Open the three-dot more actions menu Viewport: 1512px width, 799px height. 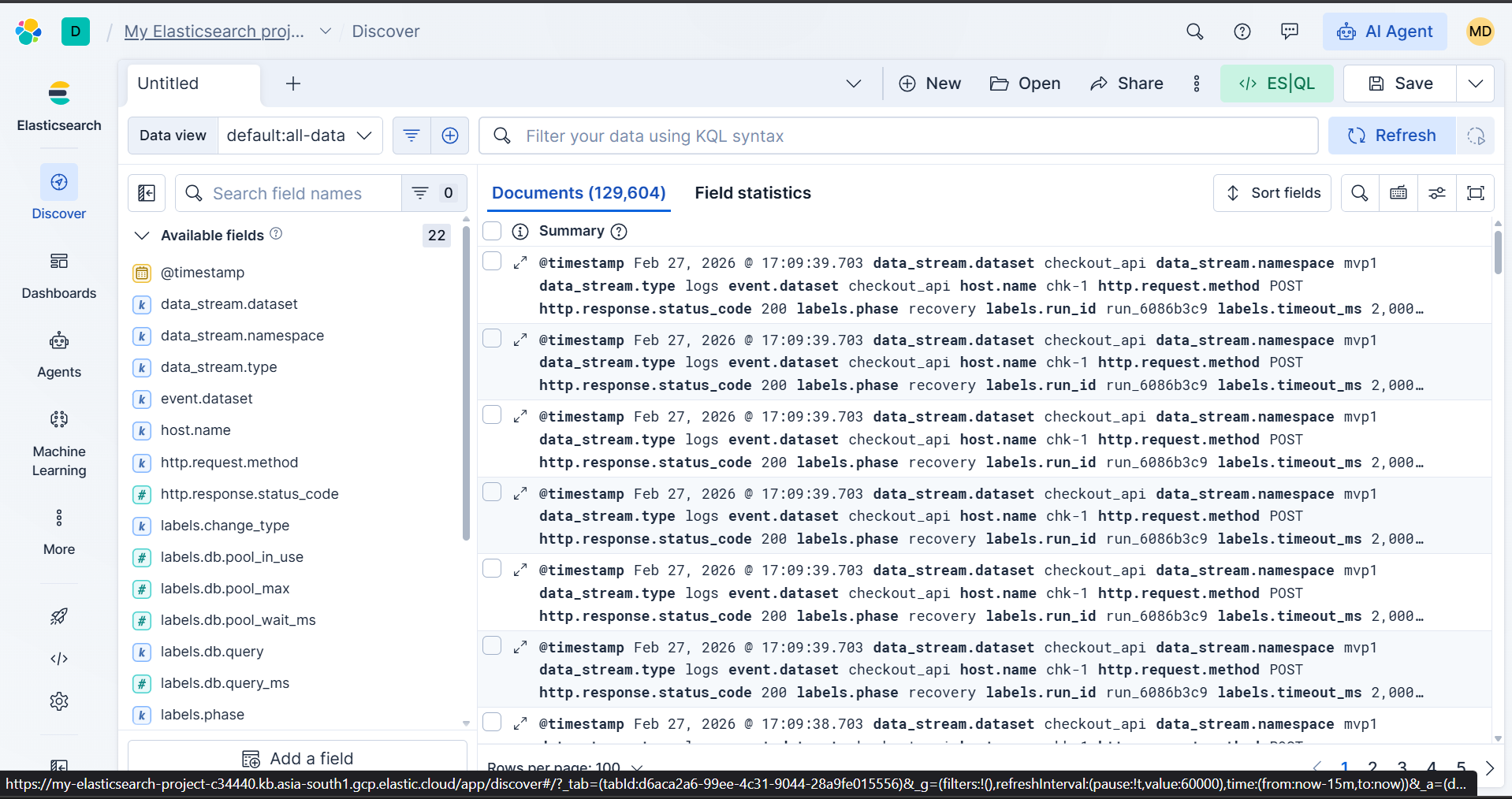tap(1197, 84)
